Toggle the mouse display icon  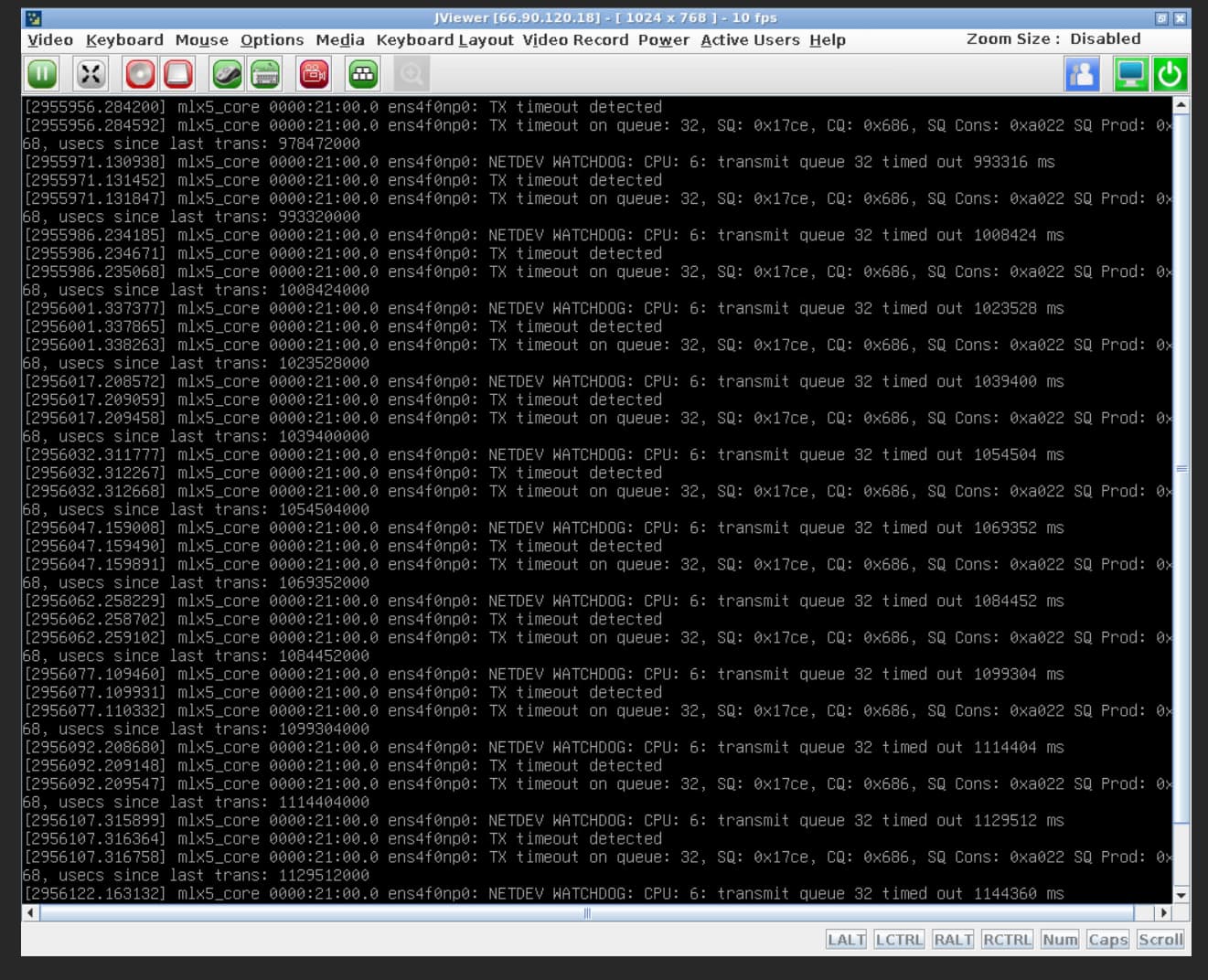(228, 74)
